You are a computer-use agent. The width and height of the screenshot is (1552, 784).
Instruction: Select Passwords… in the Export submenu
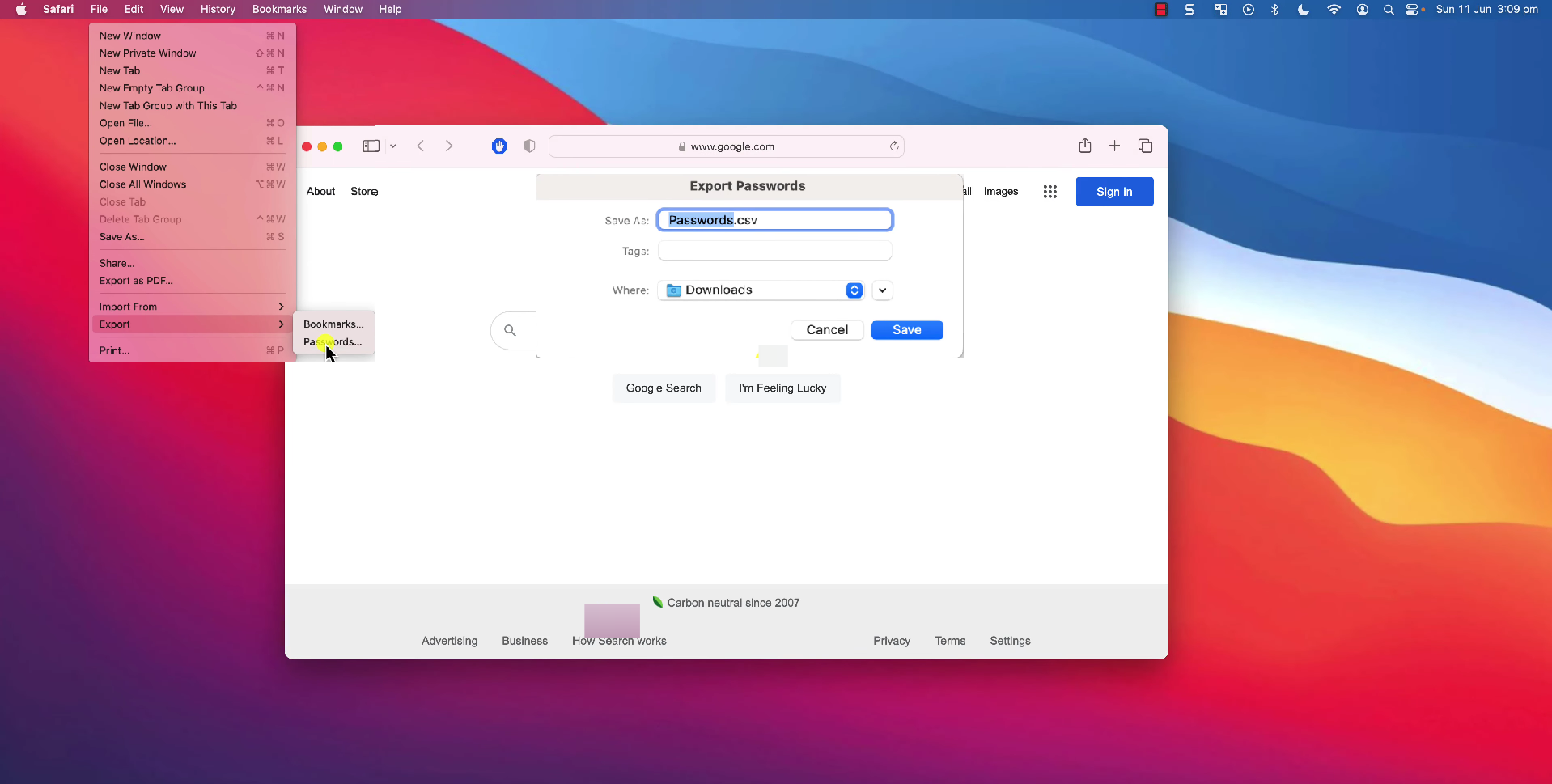click(x=333, y=342)
